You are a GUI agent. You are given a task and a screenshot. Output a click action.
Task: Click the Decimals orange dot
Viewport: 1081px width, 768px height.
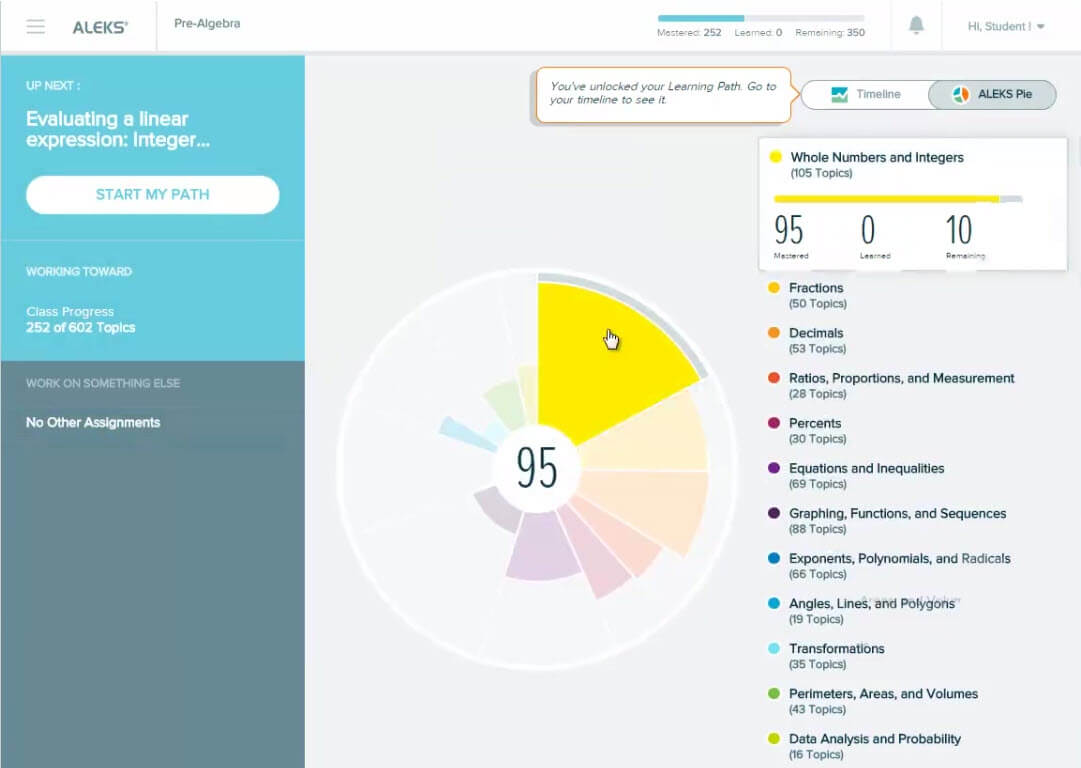[x=774, y=332]
